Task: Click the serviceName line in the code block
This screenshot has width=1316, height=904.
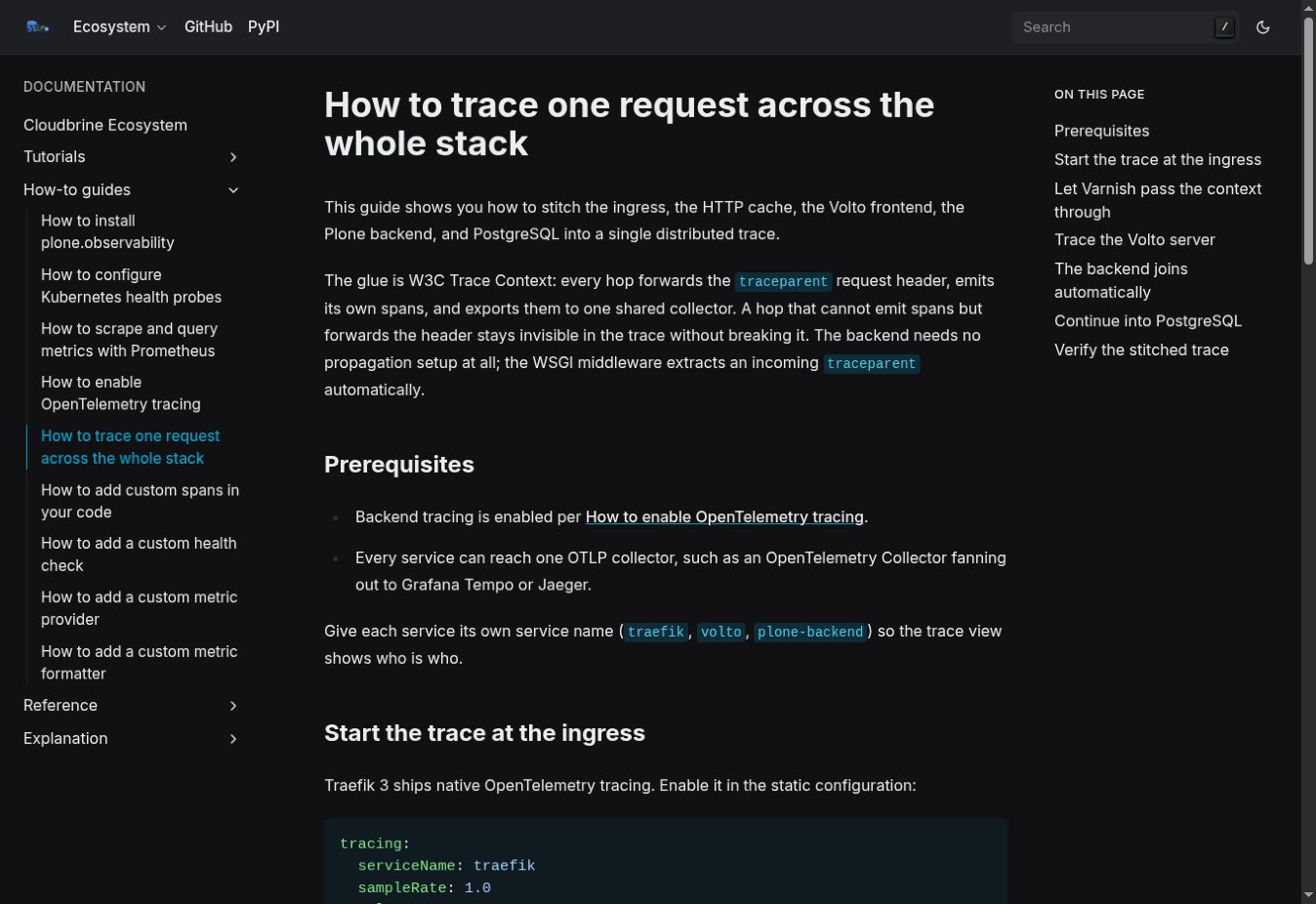Action: pyautogui.click(x=446, y=866)
